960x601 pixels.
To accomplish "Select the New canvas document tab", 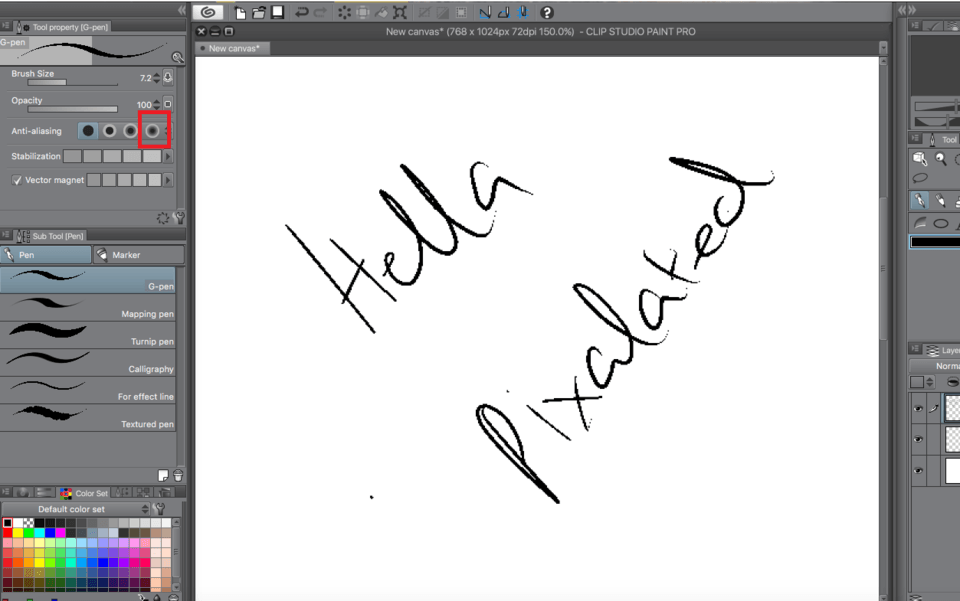I will tap(233, 48).
